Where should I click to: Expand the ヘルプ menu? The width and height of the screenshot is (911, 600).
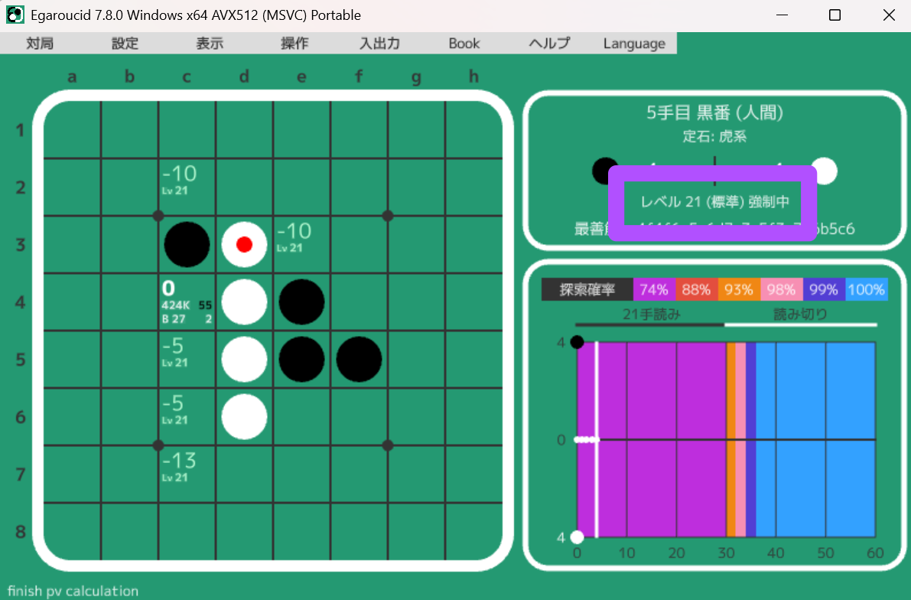pyautogui.click(x=549, y=43)
